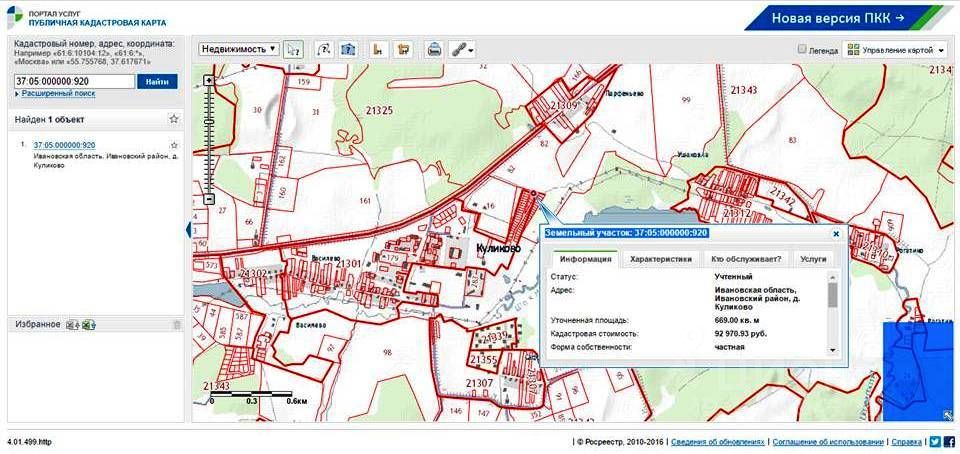The height and width of the screenshot is (454, 960).
Task: Zoom in with the plus button
Action: [209, 81]
